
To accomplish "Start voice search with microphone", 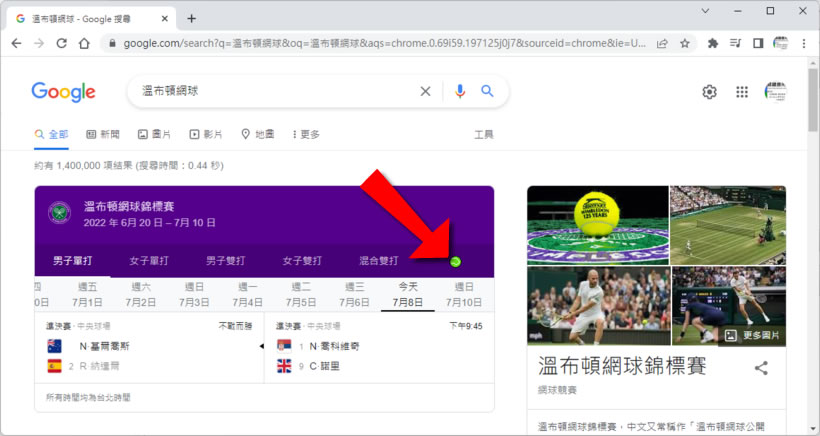I will (x=460, y=91).
